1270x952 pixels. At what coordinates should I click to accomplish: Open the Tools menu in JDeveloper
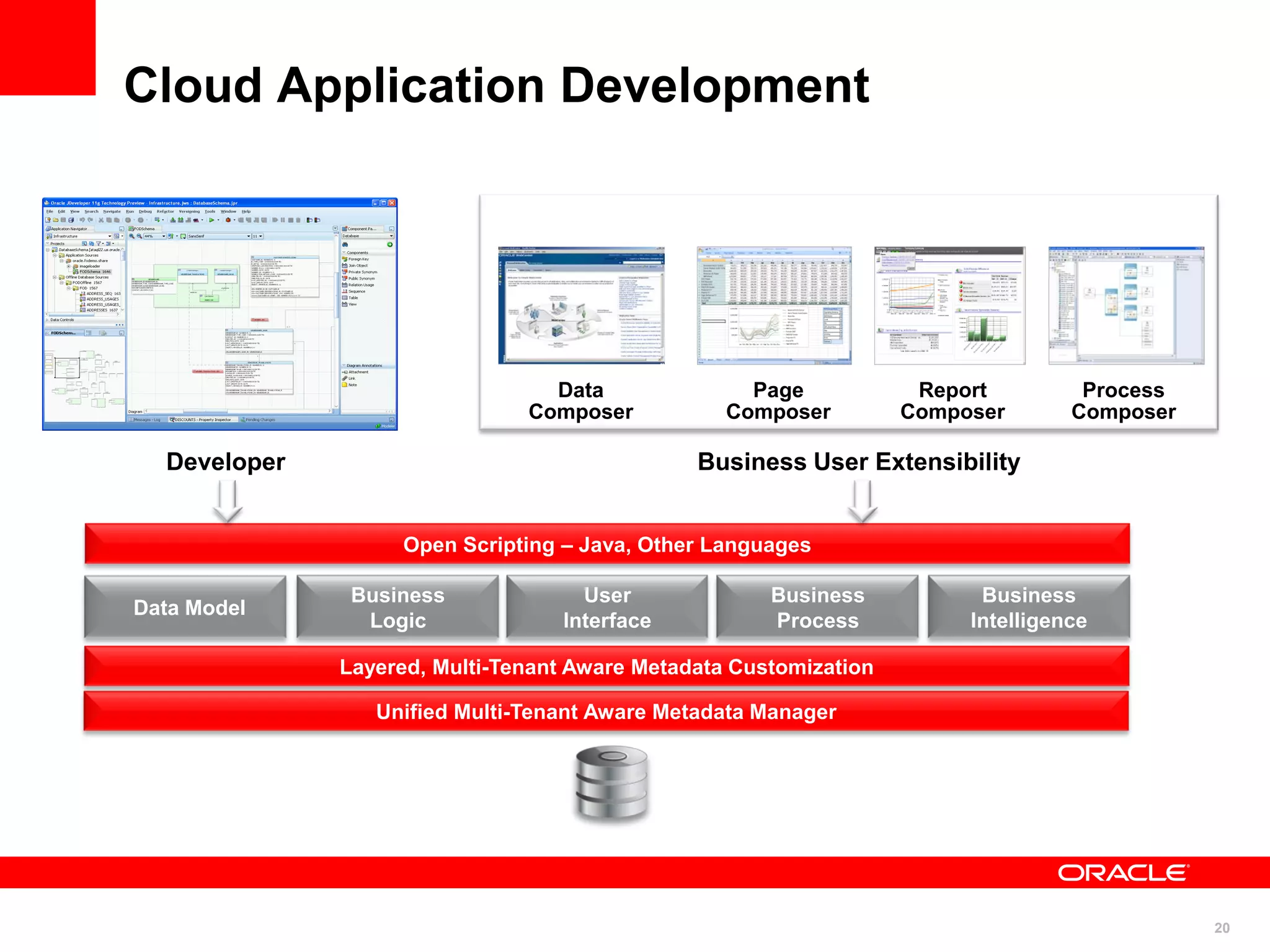point(210,211)
